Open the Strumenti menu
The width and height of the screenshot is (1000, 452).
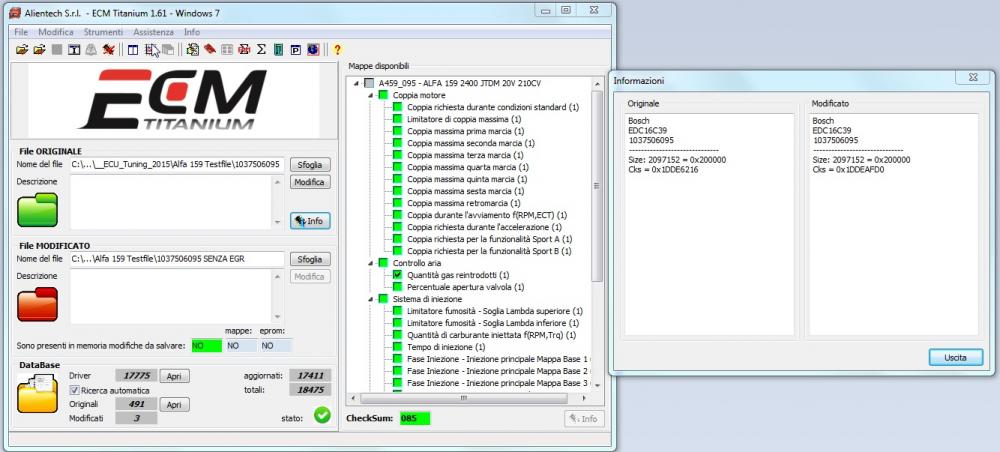point(103,33)
